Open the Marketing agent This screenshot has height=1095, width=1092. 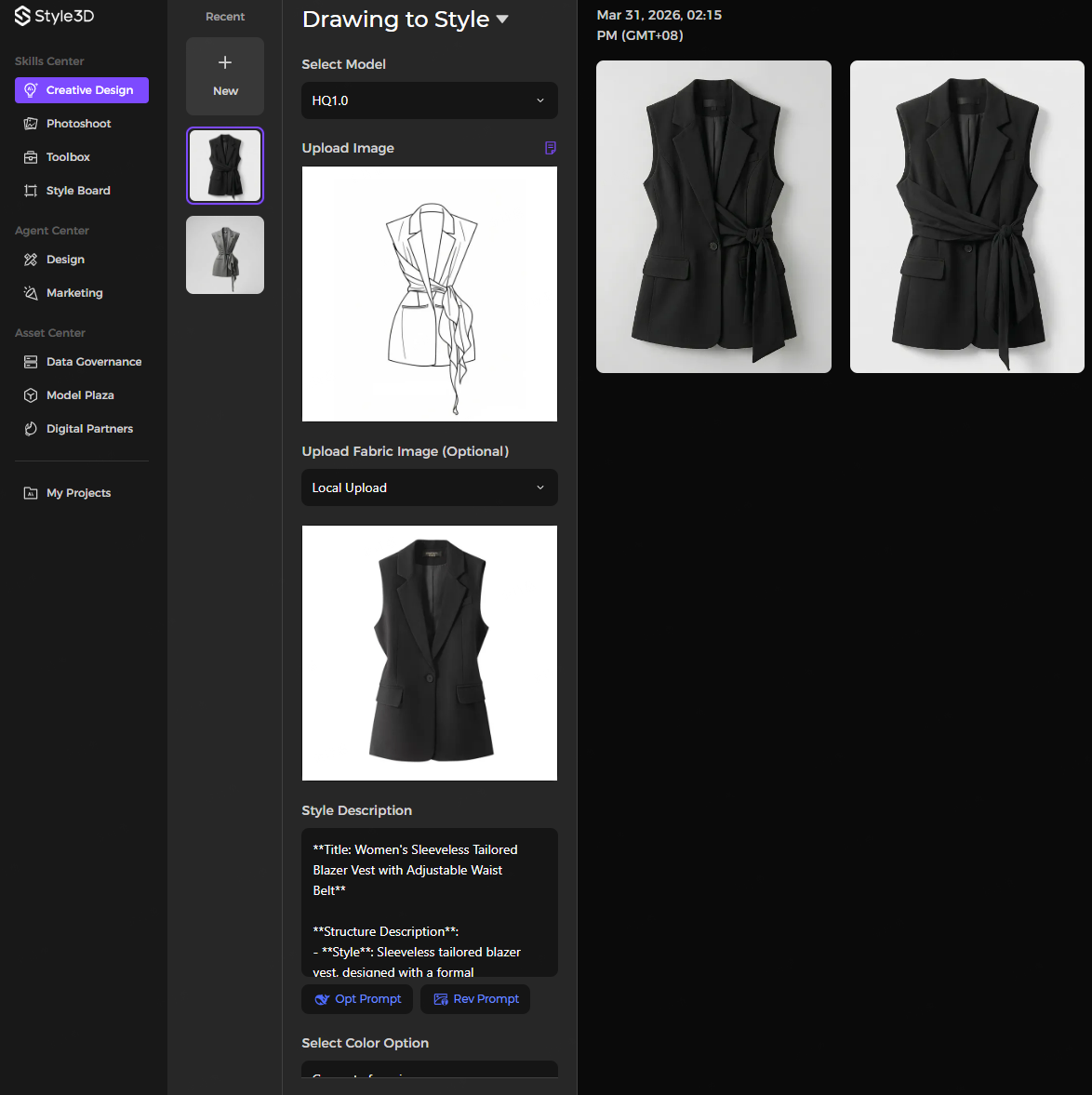(74, 293)
